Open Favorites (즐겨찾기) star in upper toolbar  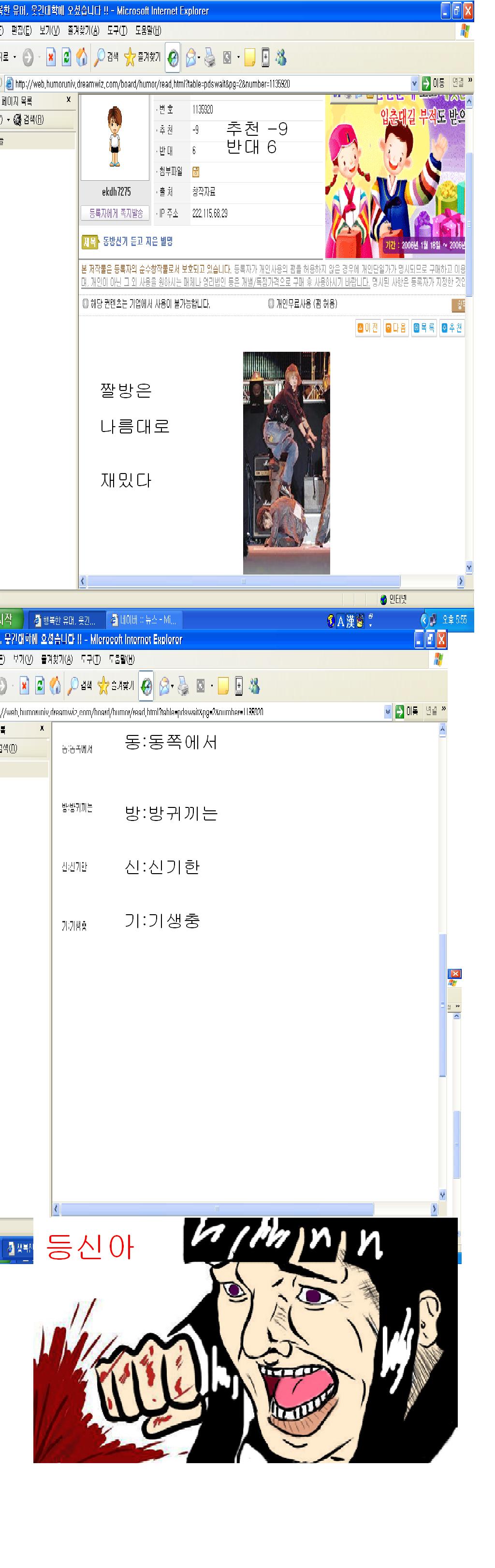pos(142,57)
